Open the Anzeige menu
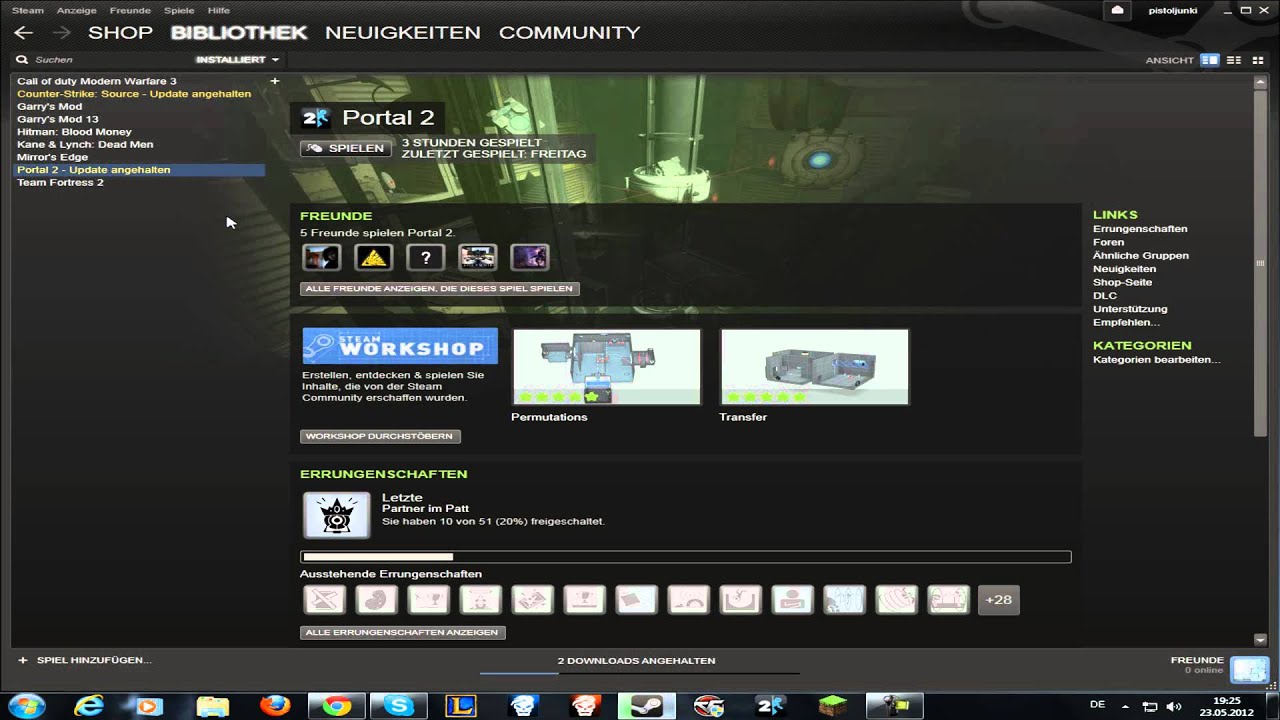 77,10
